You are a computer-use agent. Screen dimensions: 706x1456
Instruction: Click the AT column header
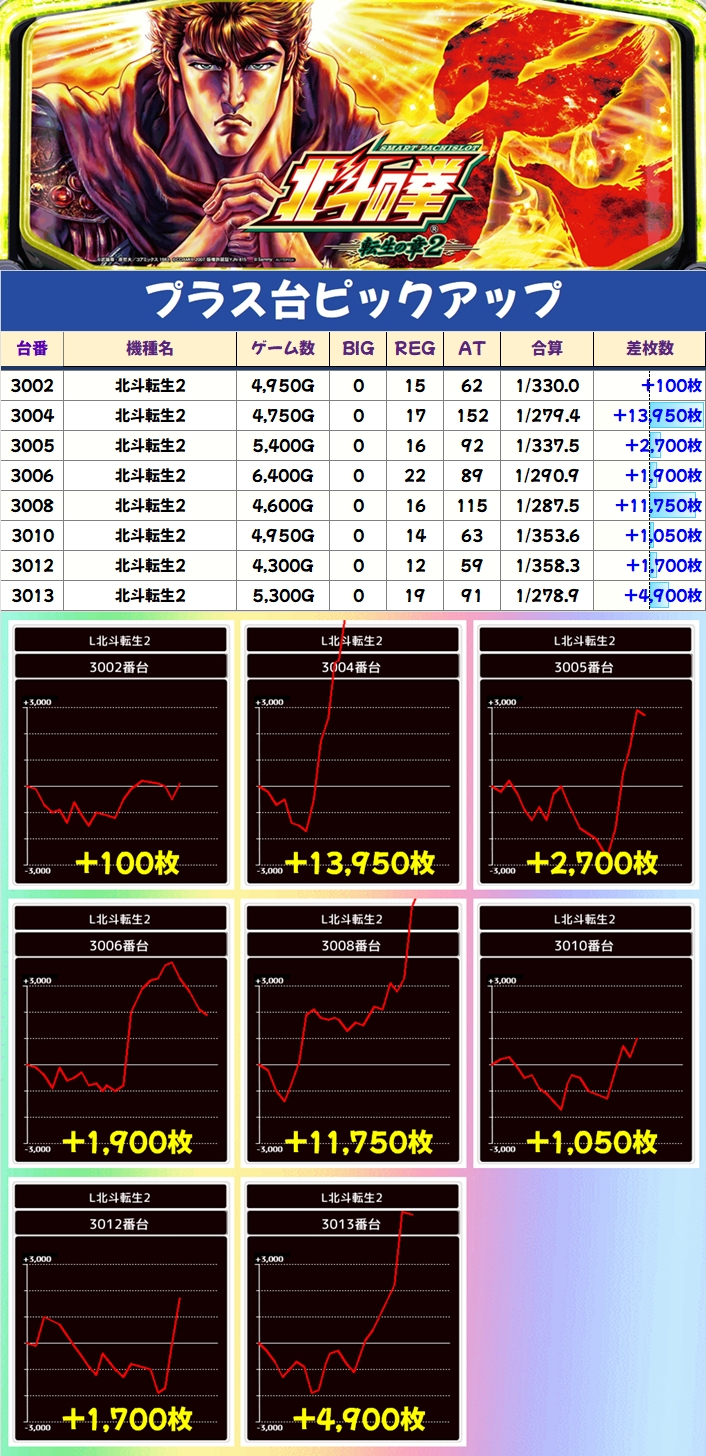(x=471, y=349)
